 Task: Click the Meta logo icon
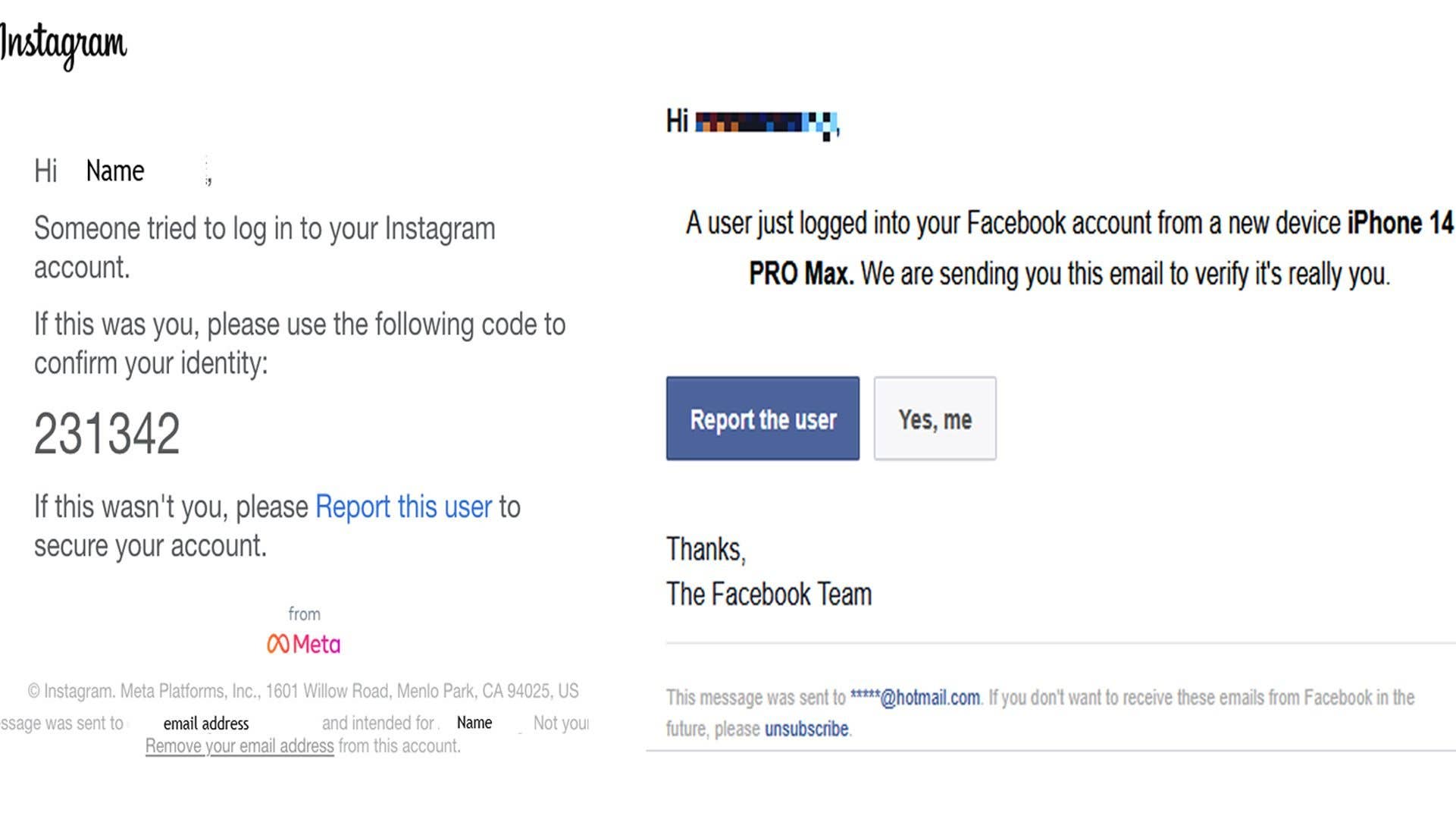click(302, 644)
